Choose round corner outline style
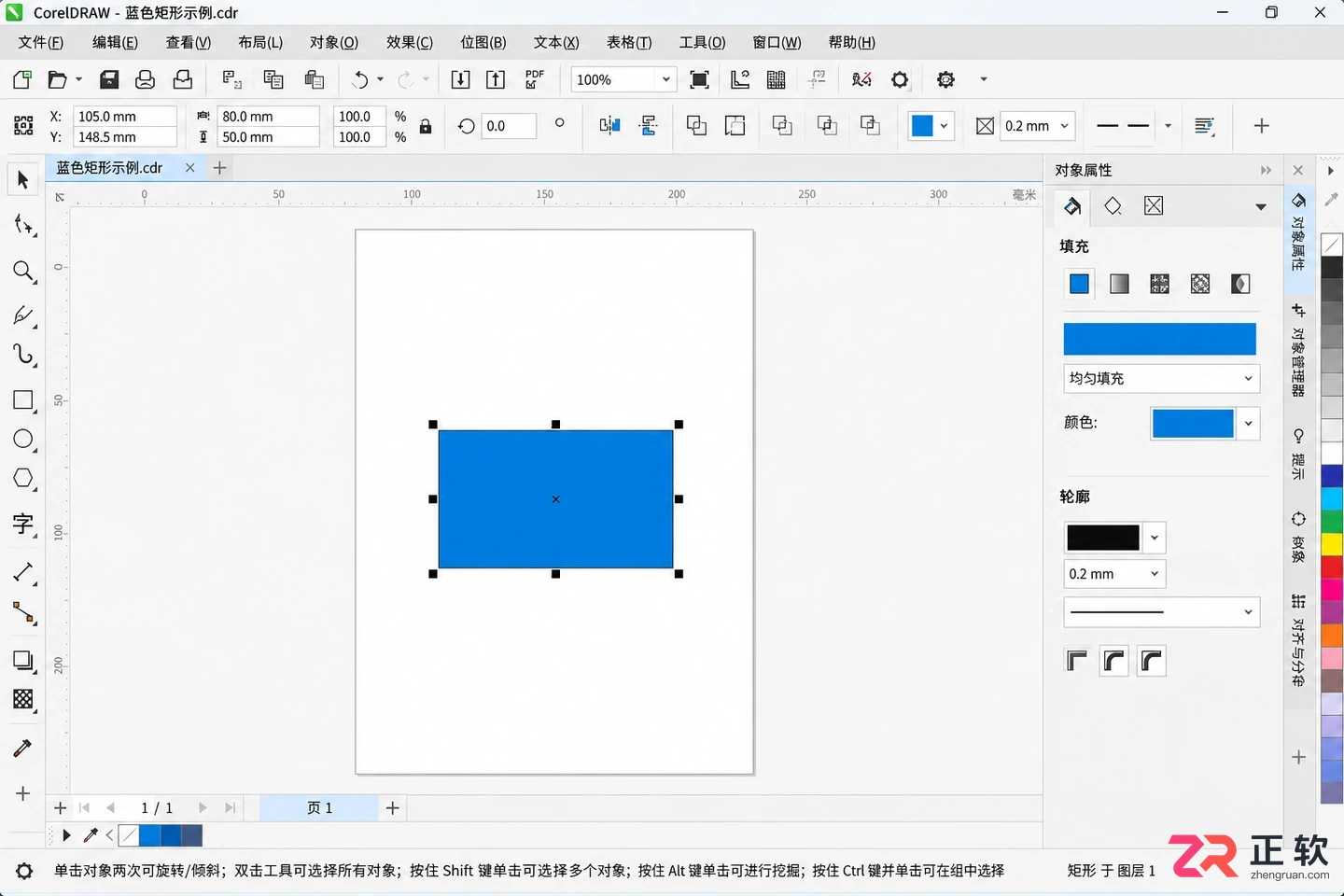Screen dimensions: 1344x896 (1114, 661)
